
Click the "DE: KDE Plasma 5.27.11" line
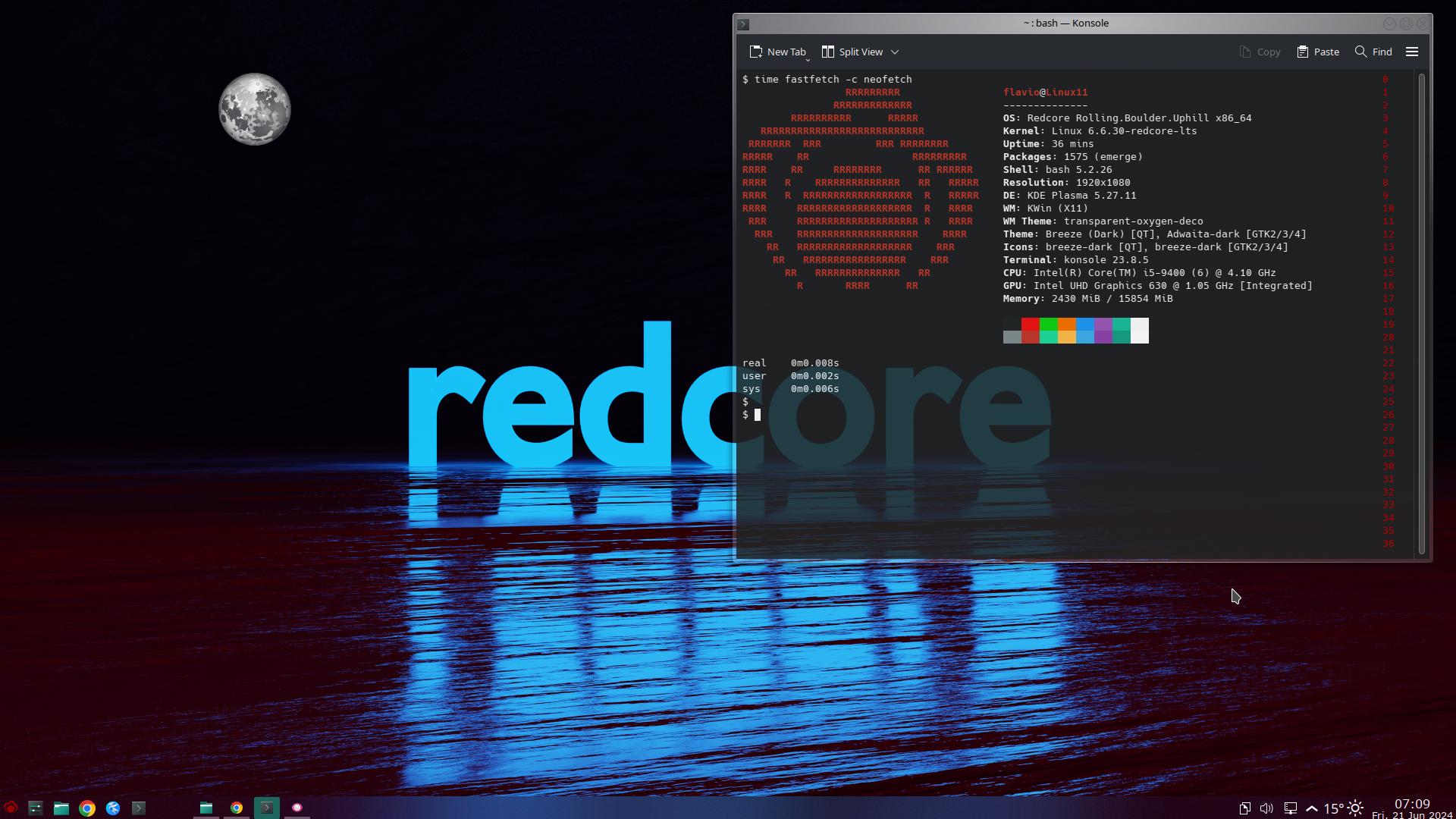pos(1070,195)
